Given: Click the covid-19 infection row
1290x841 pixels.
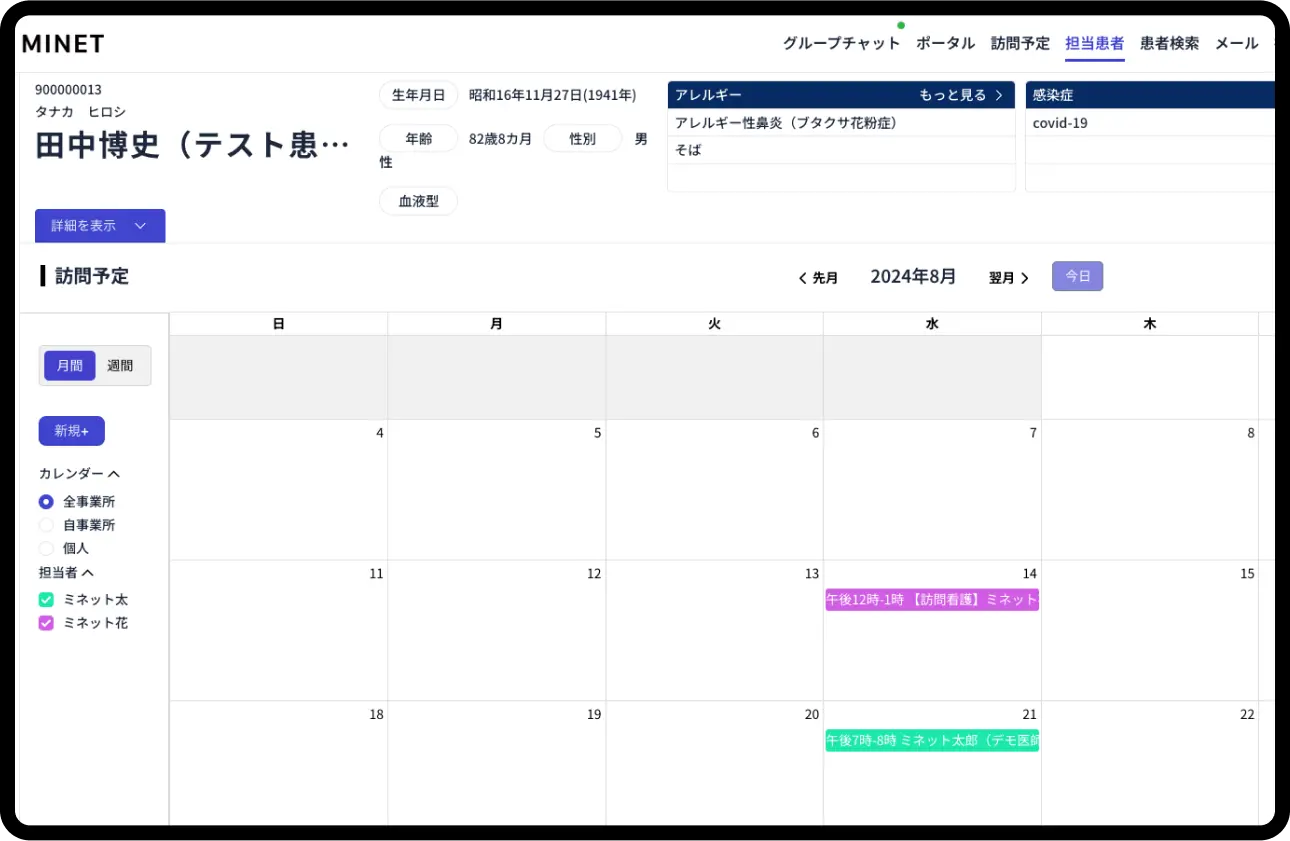Looking at the screenshot, I should coord(1150,123).
